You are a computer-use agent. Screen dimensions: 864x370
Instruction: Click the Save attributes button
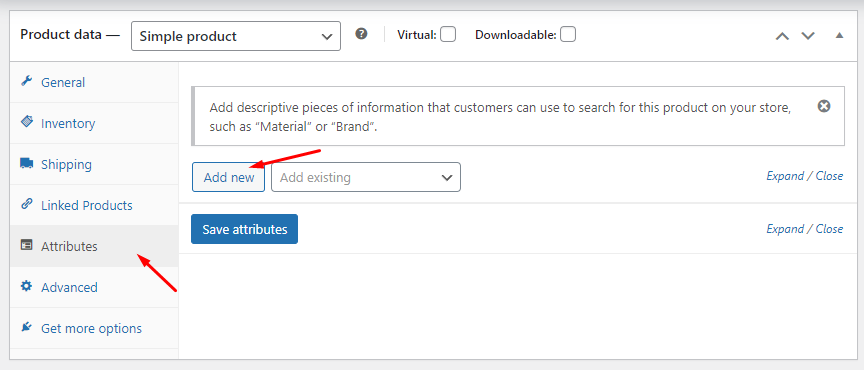tap(245, 229)
